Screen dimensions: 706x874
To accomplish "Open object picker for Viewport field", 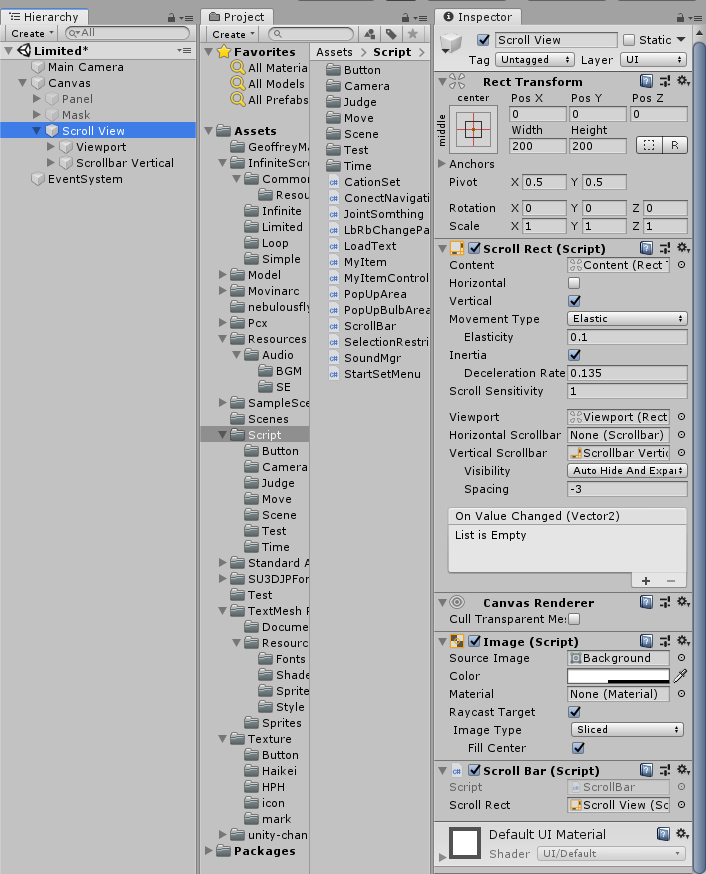I will tap(681, 417).
